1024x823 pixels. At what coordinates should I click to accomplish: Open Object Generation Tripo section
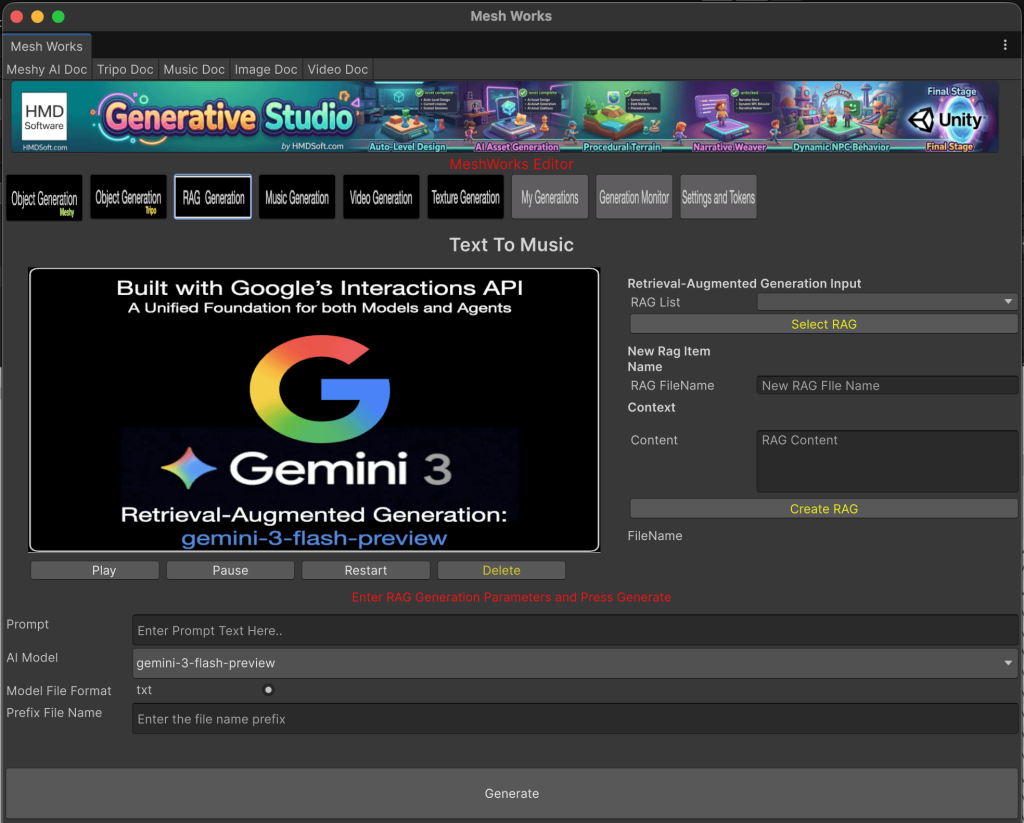tap(129, 197)
